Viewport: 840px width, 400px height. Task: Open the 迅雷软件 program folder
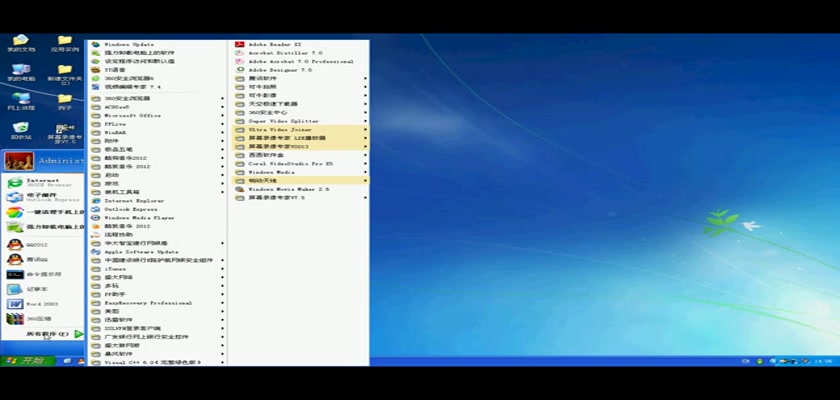[x=156, y=320]
